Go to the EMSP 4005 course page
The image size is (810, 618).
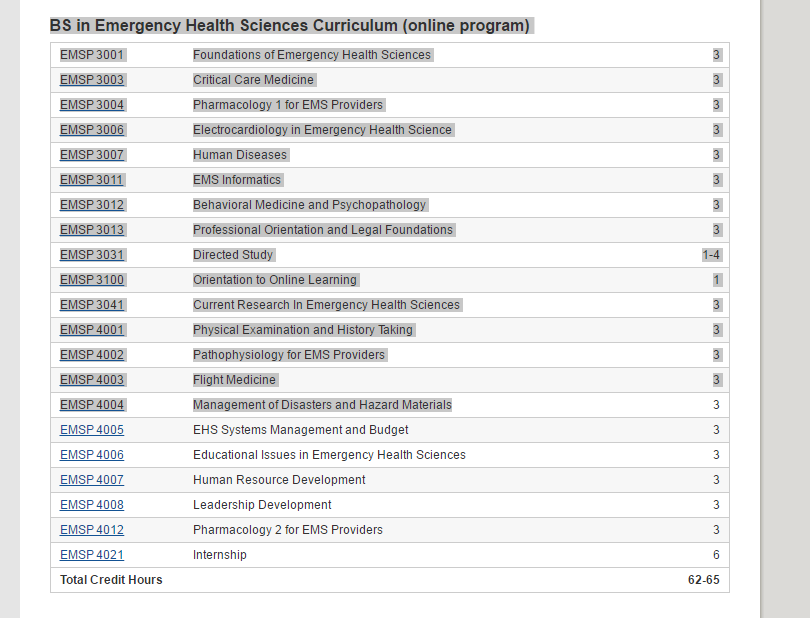click(x=92, y=430)
